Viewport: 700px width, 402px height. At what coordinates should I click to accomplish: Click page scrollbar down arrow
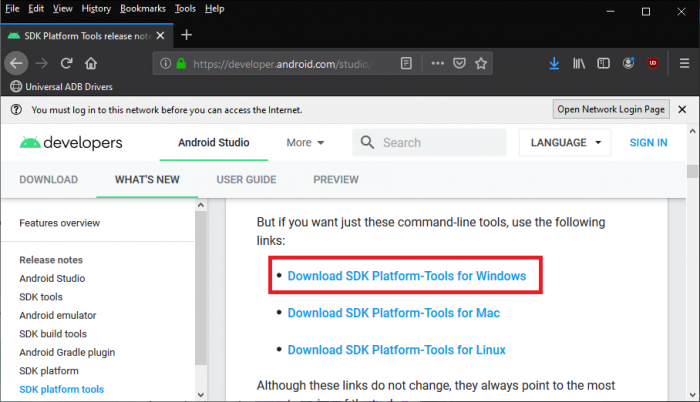tap(692, 395)
